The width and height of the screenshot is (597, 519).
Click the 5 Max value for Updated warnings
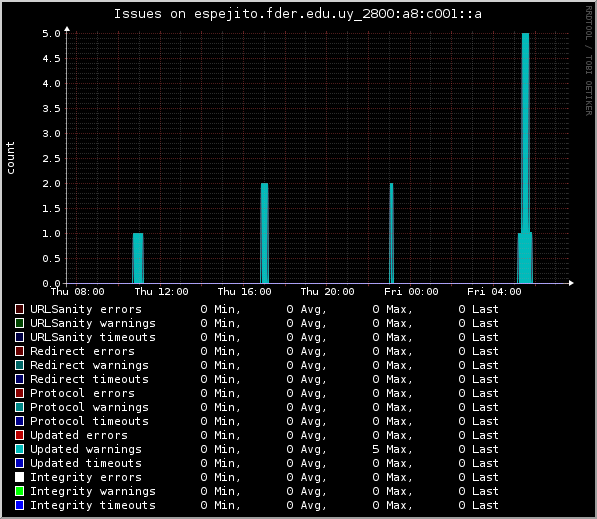click(392, 449)
